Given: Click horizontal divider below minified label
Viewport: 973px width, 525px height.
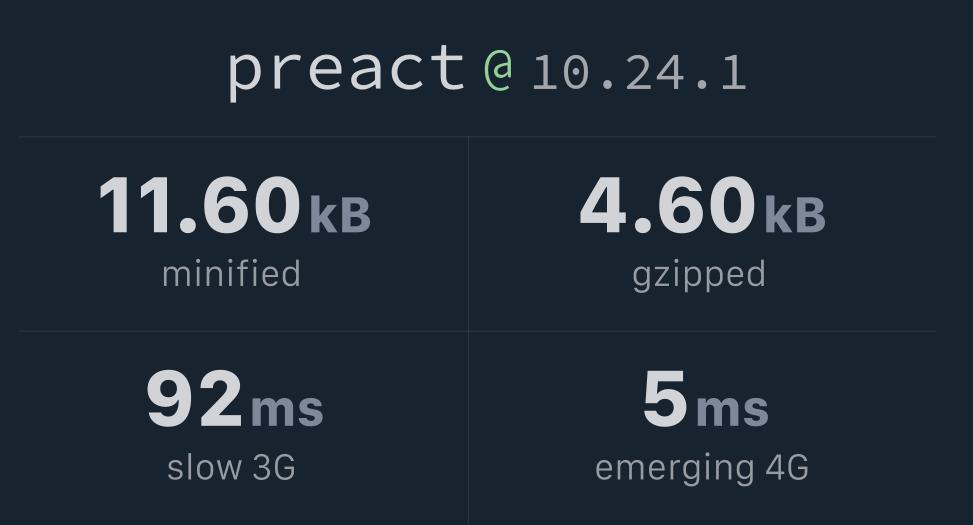Looking at the screenshot, I should click(243, 331).
